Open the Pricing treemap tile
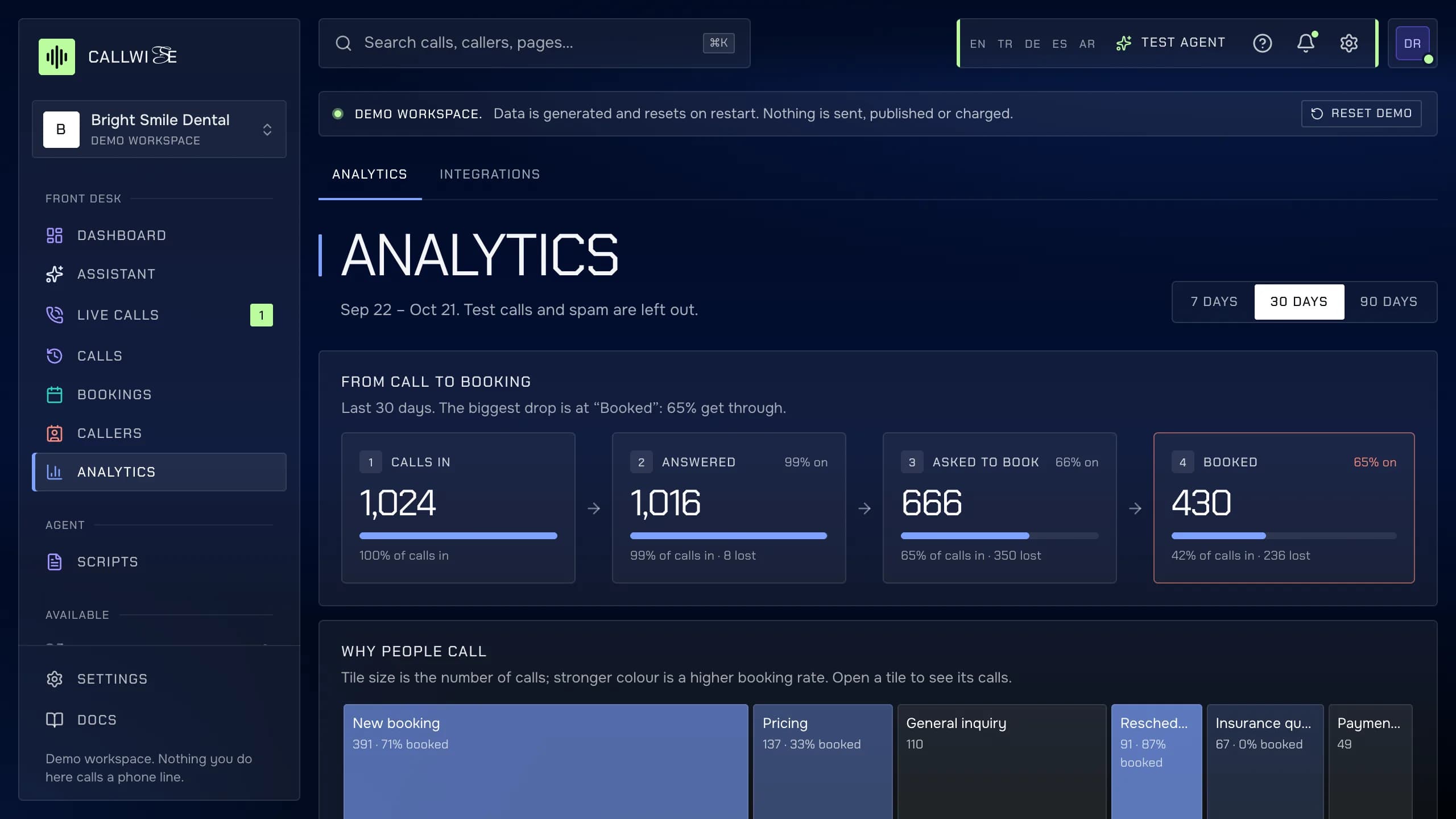This screenshot has width=1456, height=819. click(x=823, y=762)
